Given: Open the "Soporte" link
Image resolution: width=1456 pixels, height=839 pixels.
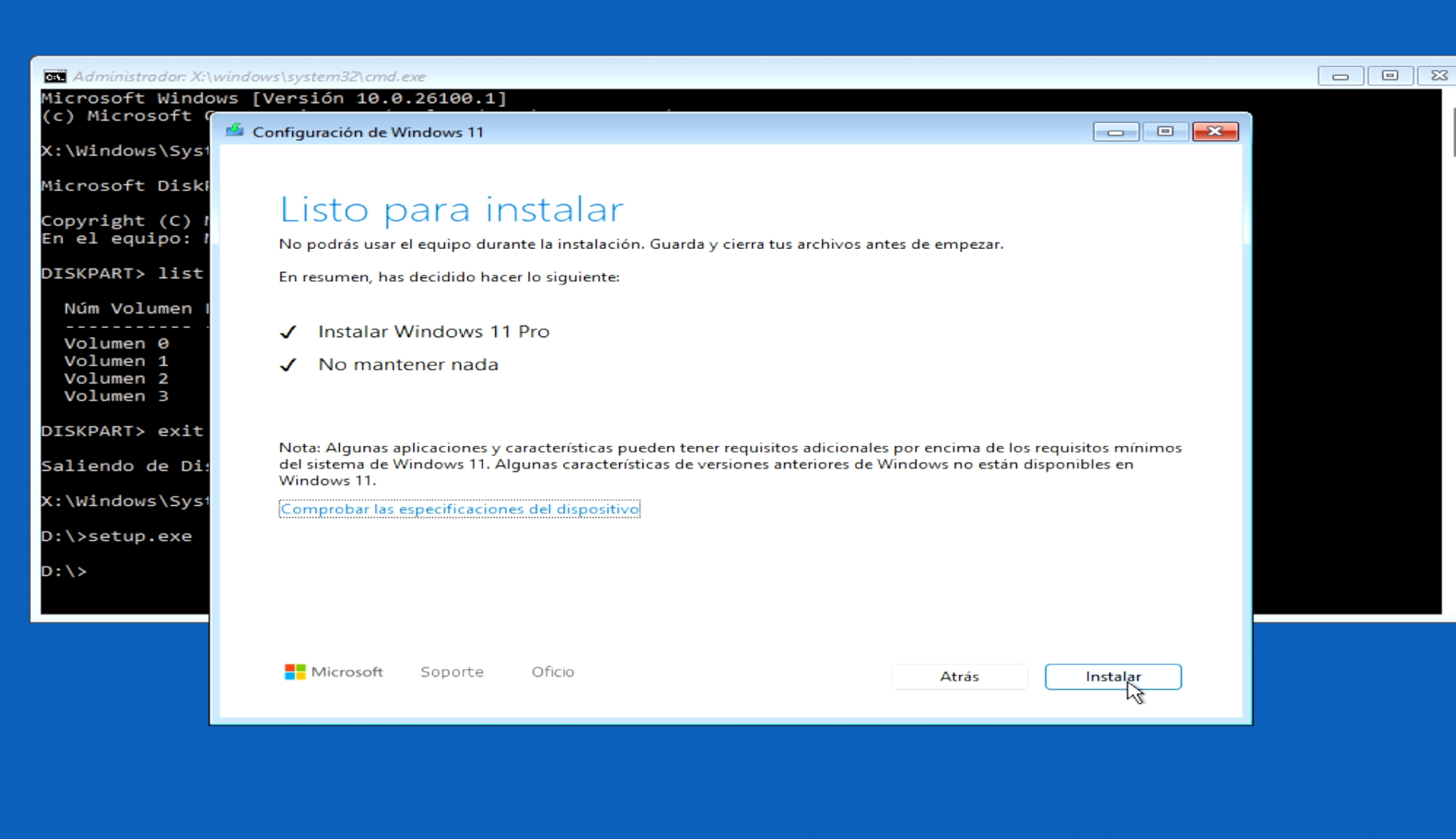Looking at the screenshot, I should (452, 671).
